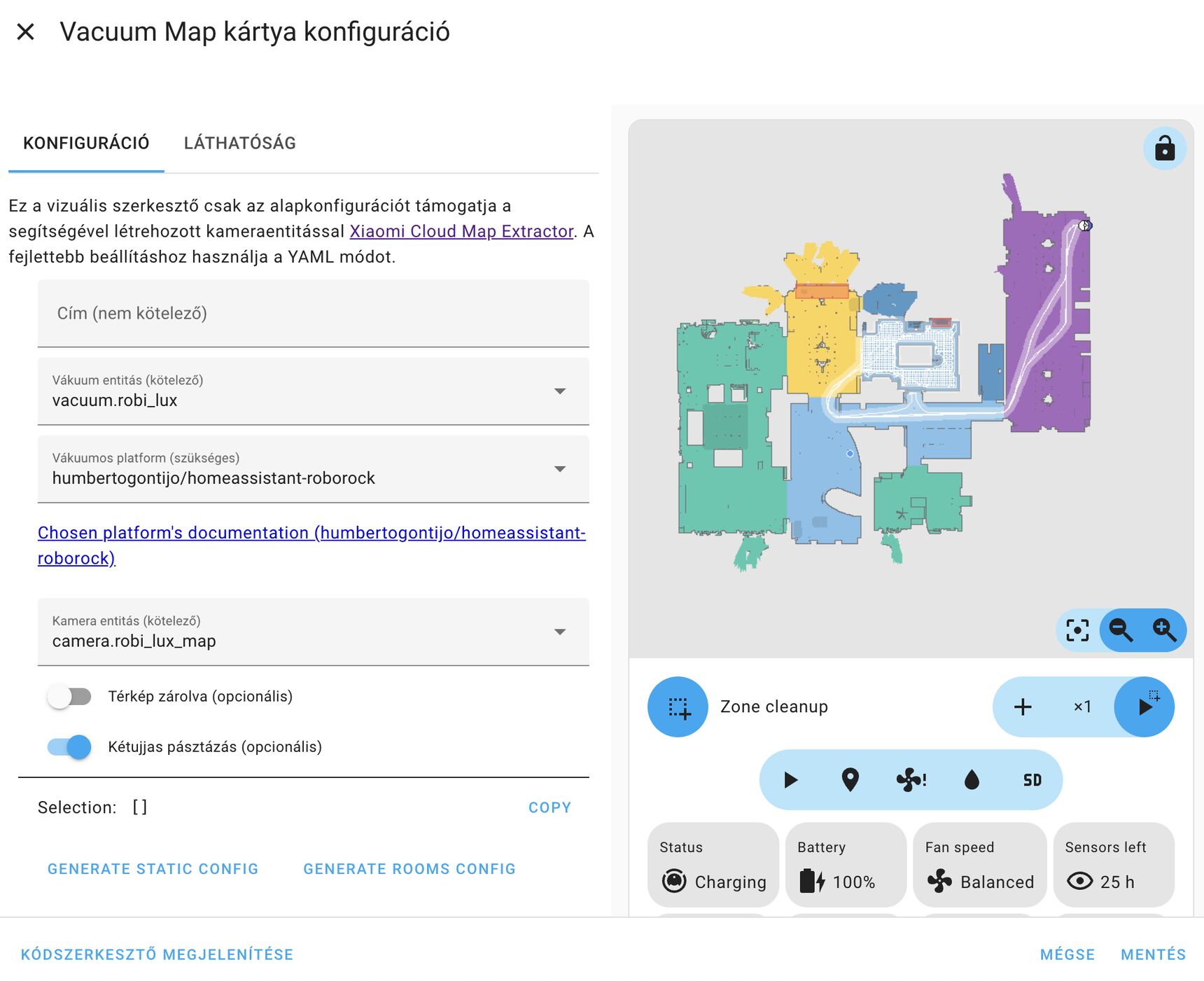Click the SD icon in toolbar

click(x=1032, y=780)
